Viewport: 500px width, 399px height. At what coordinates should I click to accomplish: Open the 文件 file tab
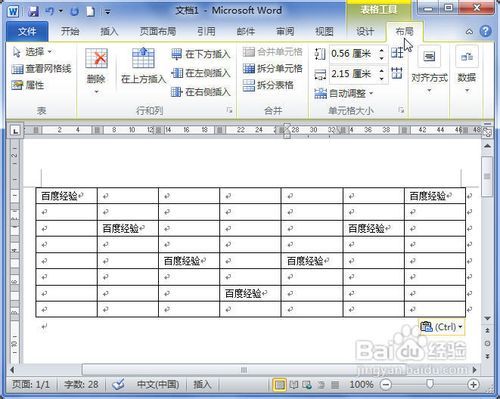(27, 32)
